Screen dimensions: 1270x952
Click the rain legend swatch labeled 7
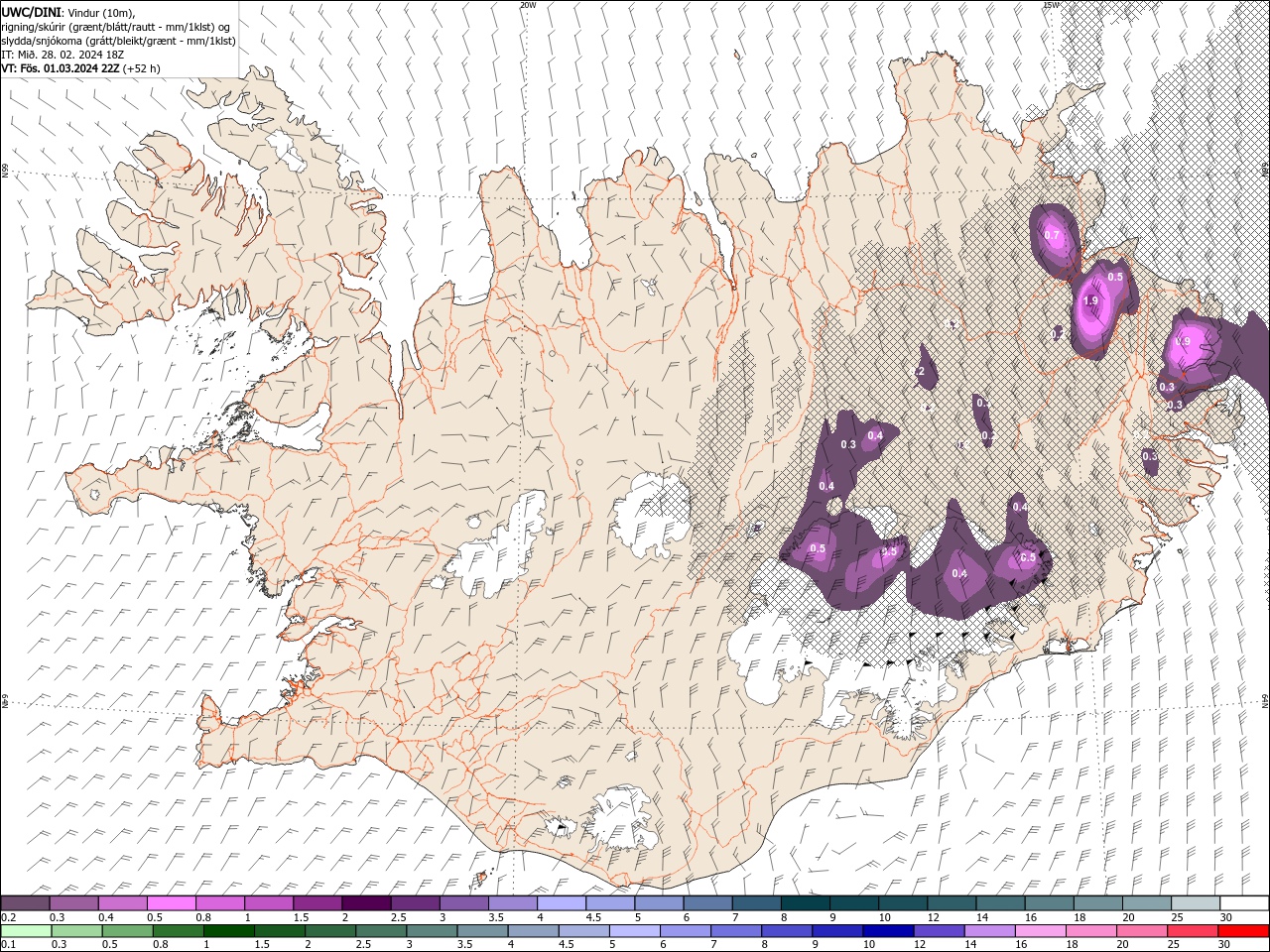(736, 931)
